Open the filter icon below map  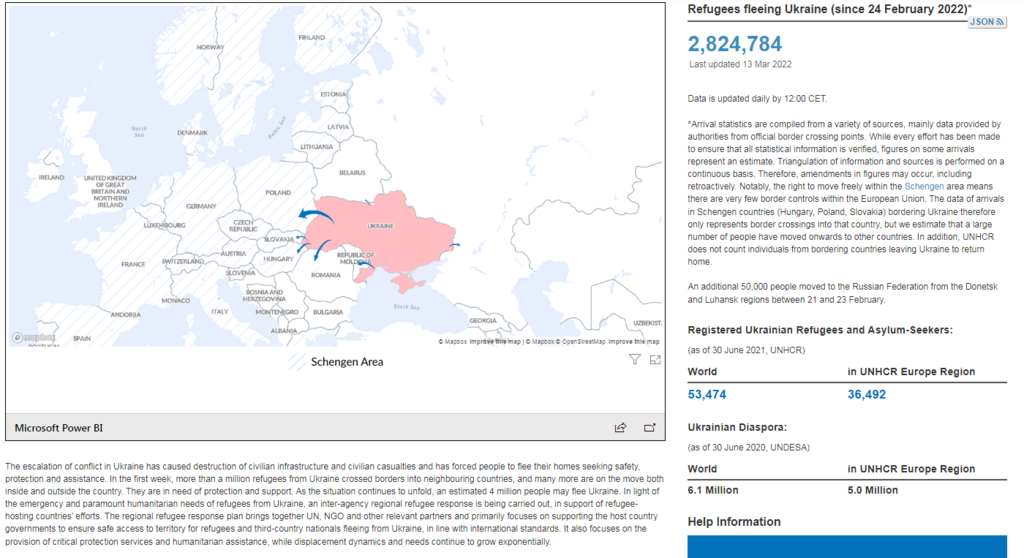634,359
